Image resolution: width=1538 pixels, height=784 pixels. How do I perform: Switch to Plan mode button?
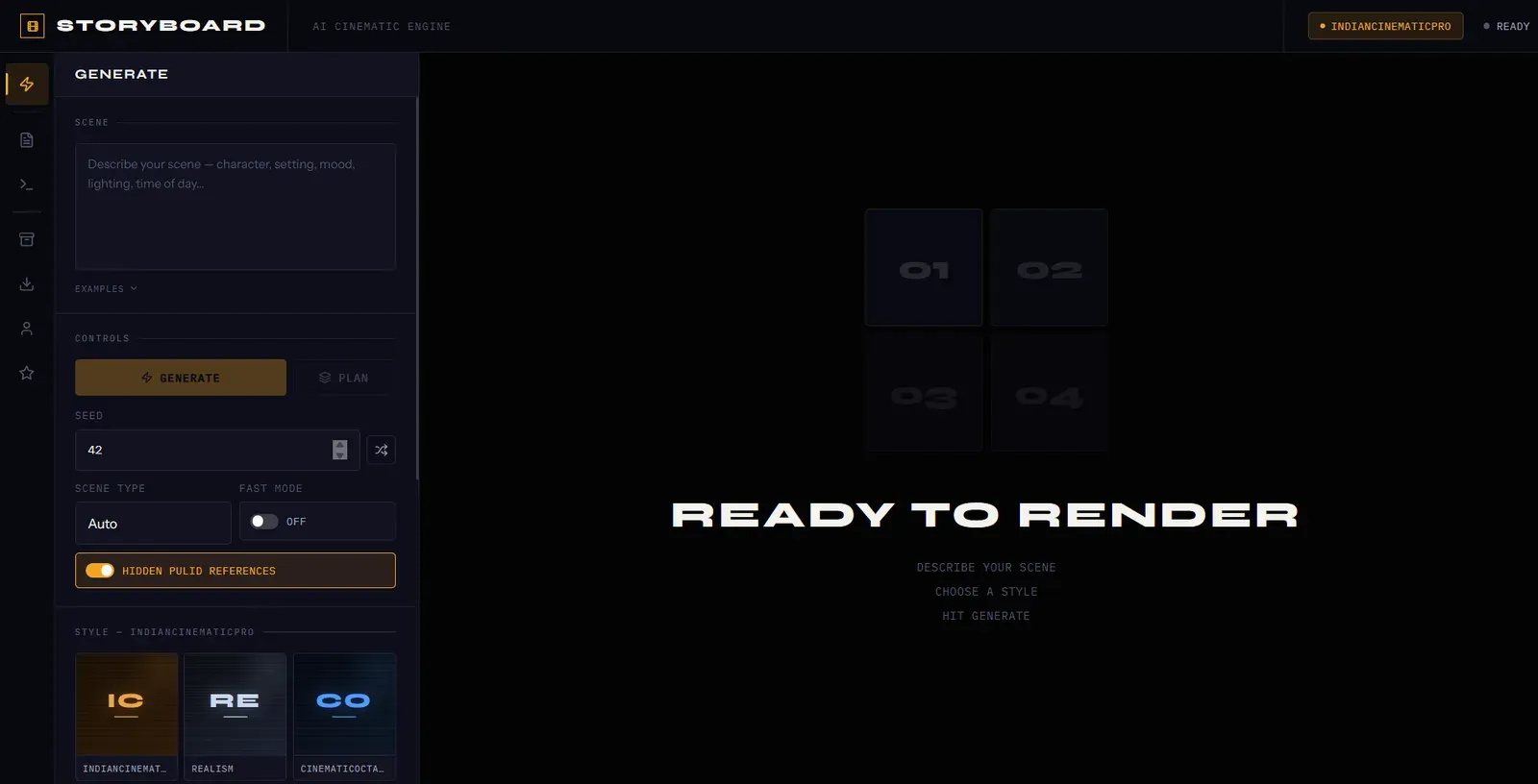point(344,378)
